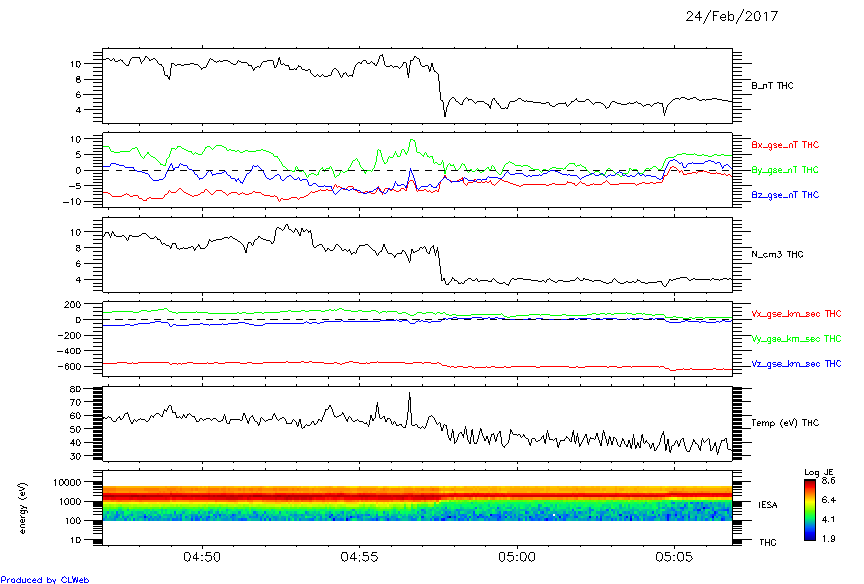Click the 04:55 time axis label

(x=359, y=558)
